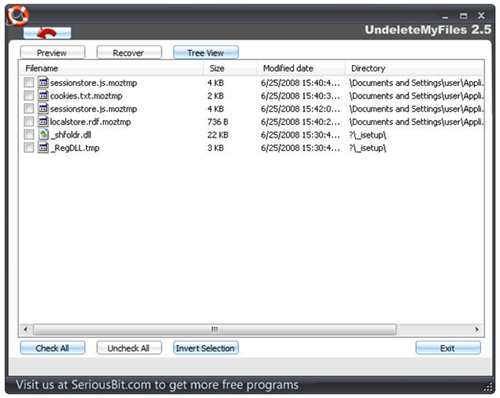Select the cookies.txt.moztmp filename
This screenshot has height=398, width=500.
86,96
